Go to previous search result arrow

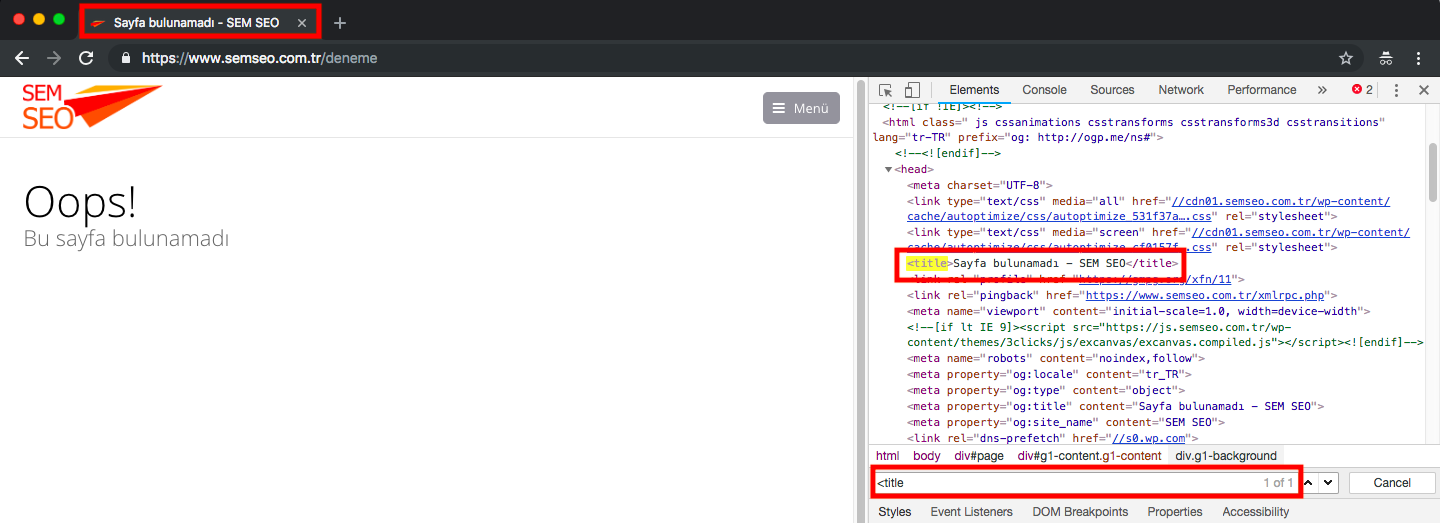point(1308,482)
